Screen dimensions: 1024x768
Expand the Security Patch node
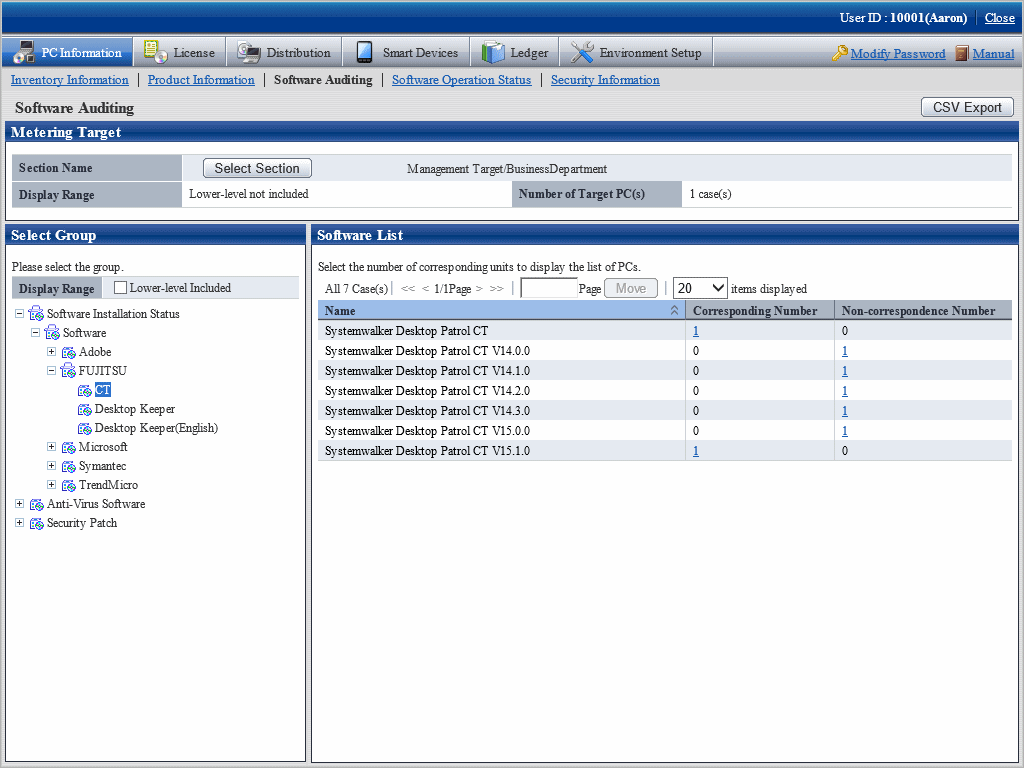[20, 522]
